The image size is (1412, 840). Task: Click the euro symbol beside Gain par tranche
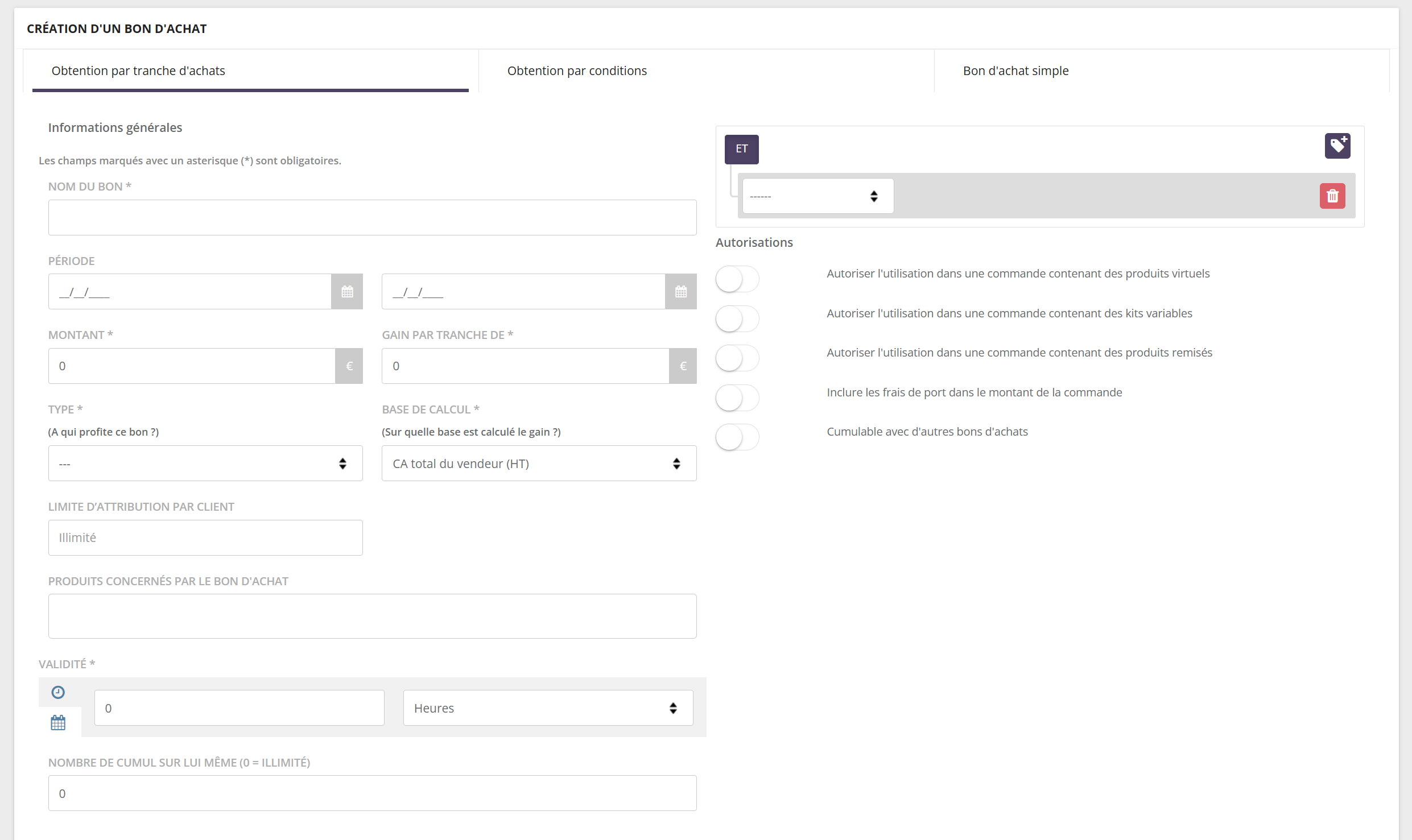(x=683, y=366)
